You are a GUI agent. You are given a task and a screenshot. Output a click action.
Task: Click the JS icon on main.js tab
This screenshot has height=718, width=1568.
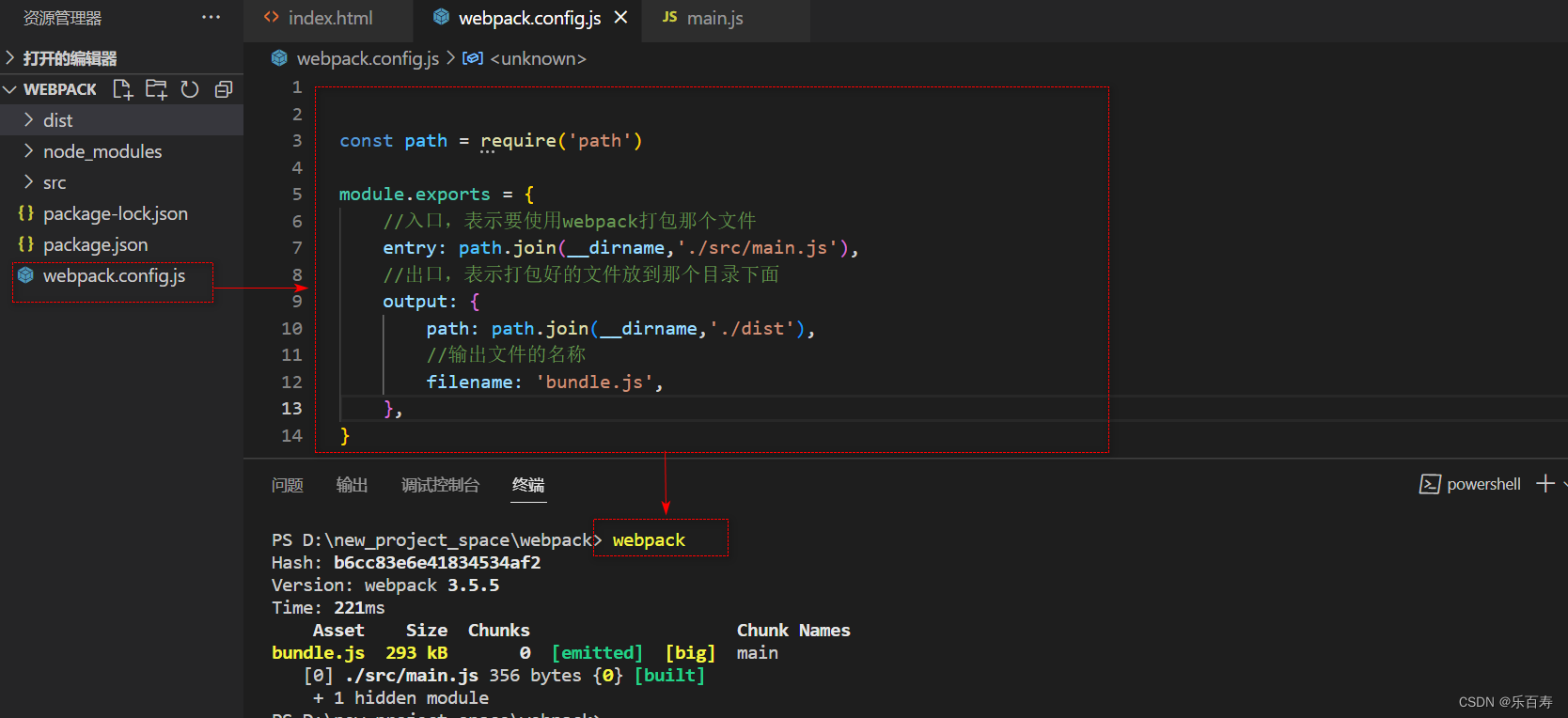tap(670, 17)
